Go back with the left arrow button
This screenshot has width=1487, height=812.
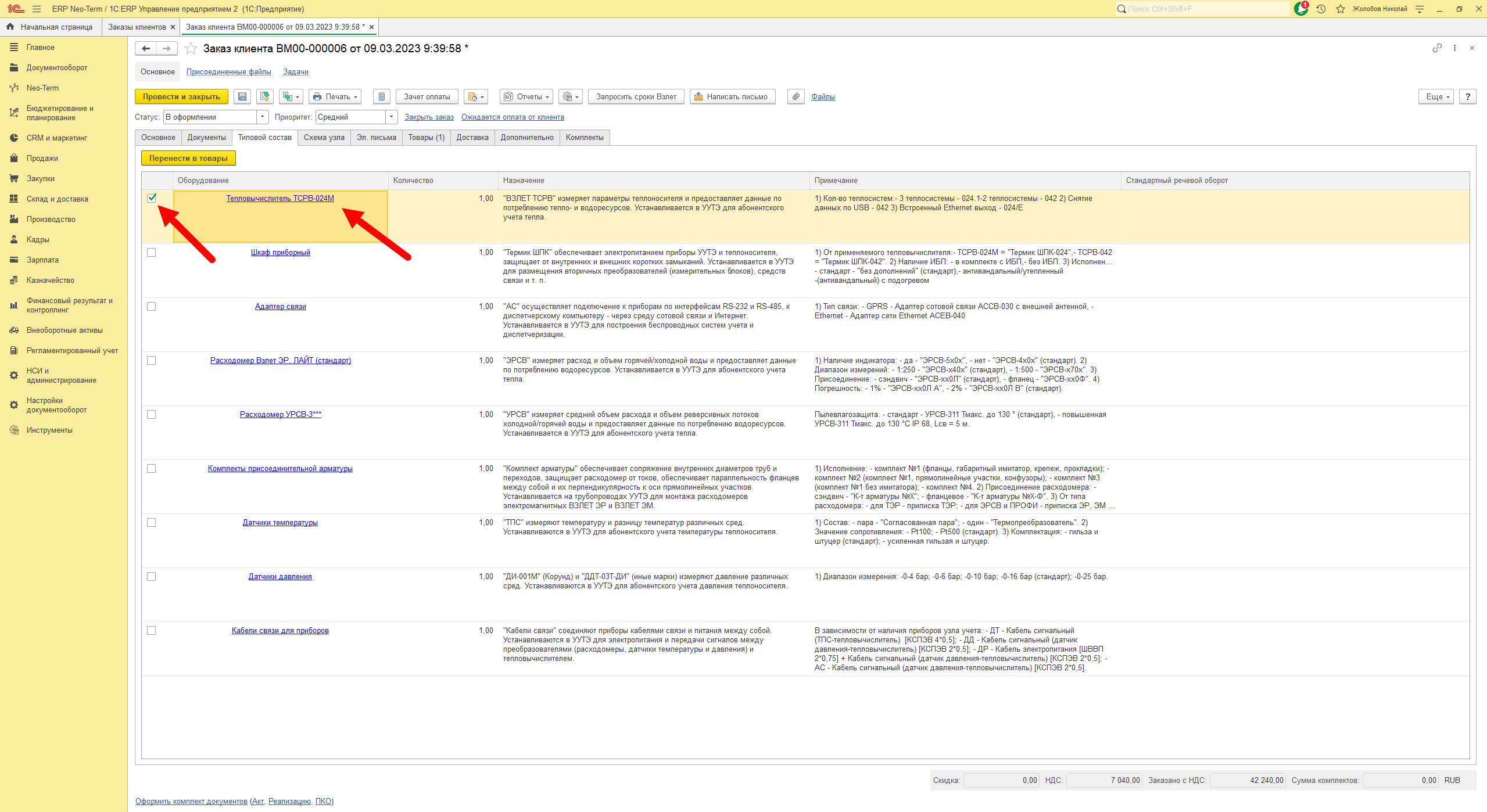point(146,49)
